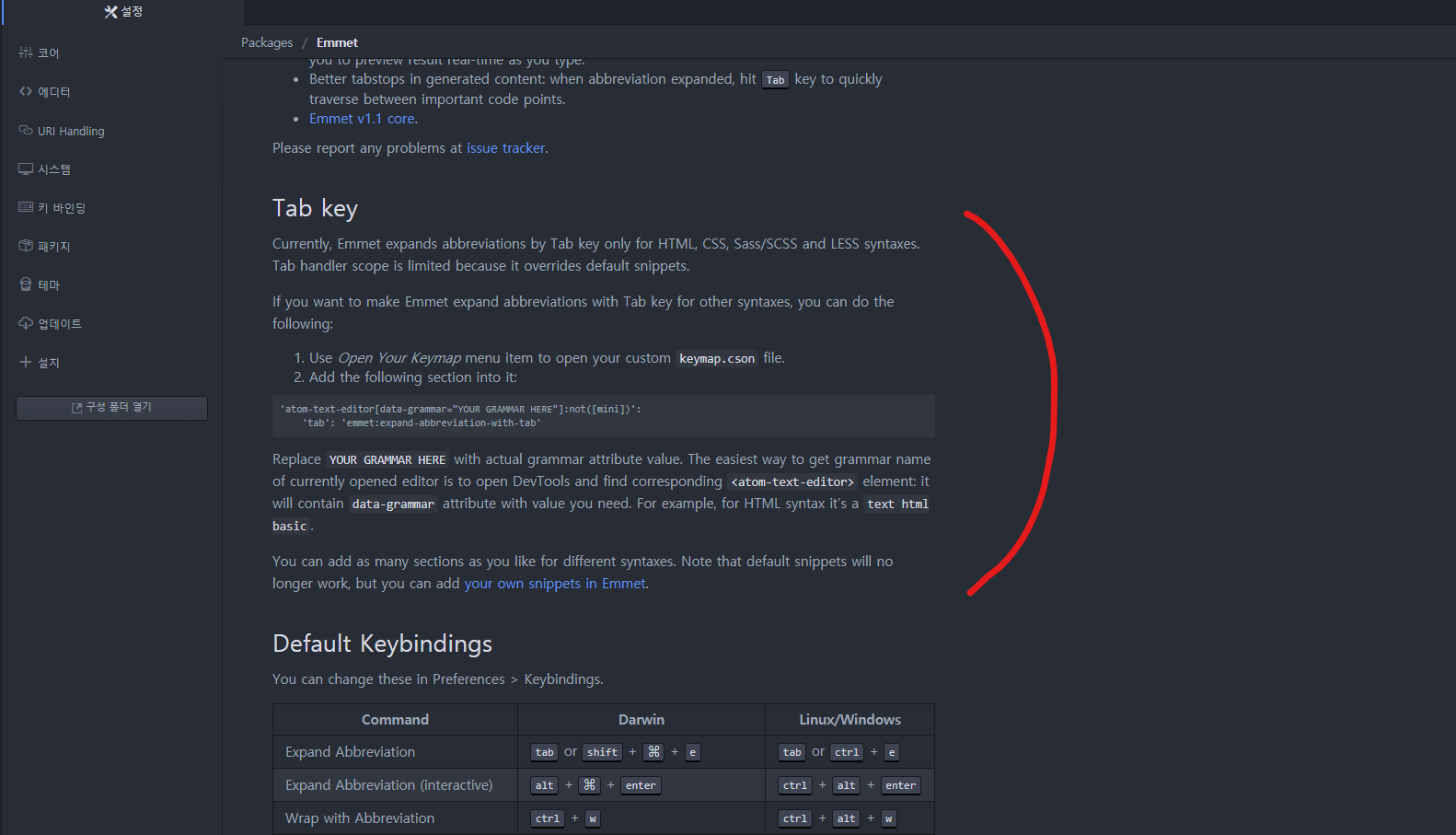
Task: Click the 시스템 monitor icon
Action: pyautogui.click(x=26, y=168)
